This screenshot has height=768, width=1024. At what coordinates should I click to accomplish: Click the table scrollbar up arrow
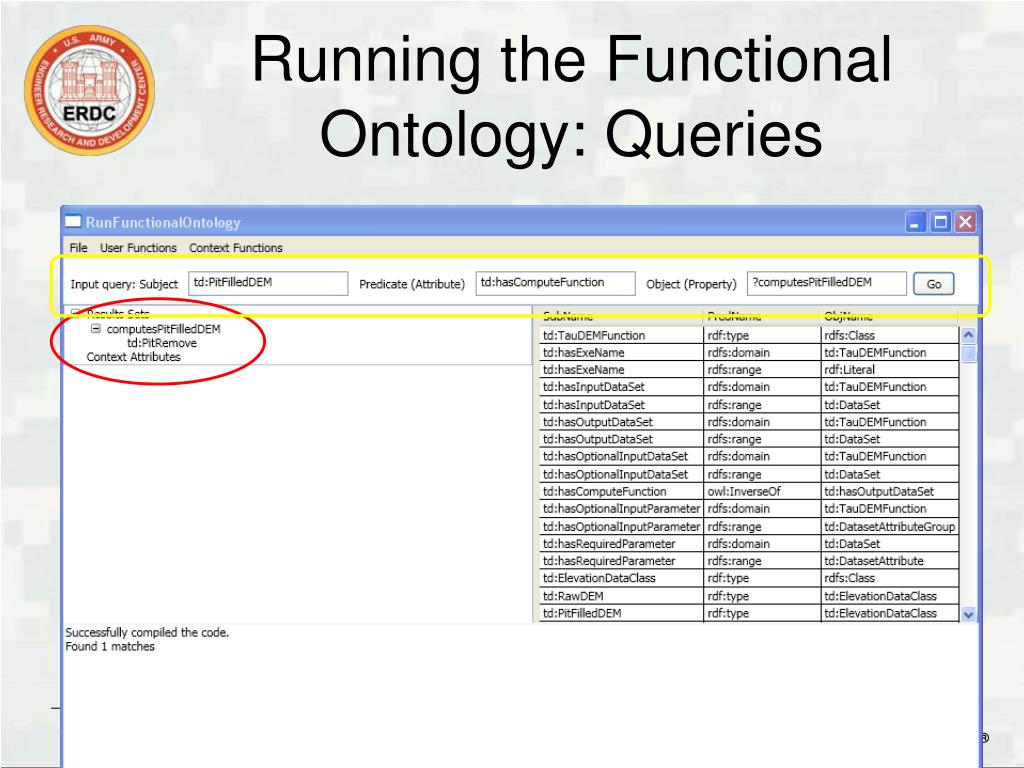[968, 335]
